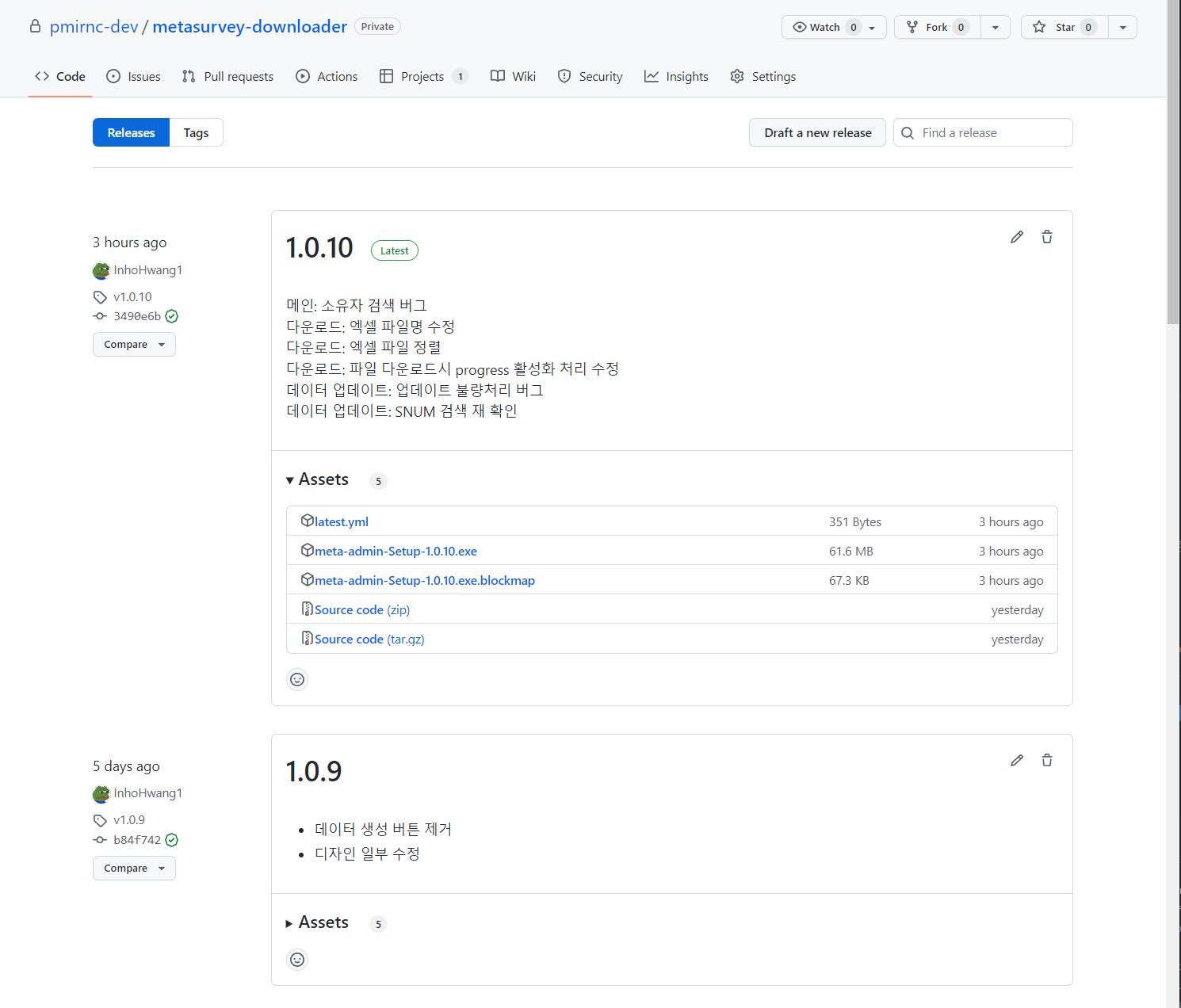Click the package icon beside latest.yml

click(x=308, y=521)
